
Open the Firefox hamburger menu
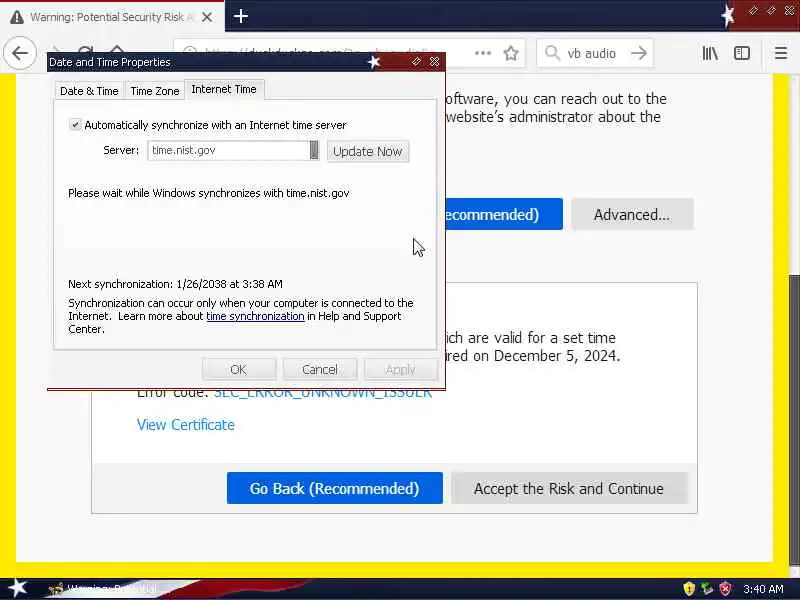coord(781,53)
